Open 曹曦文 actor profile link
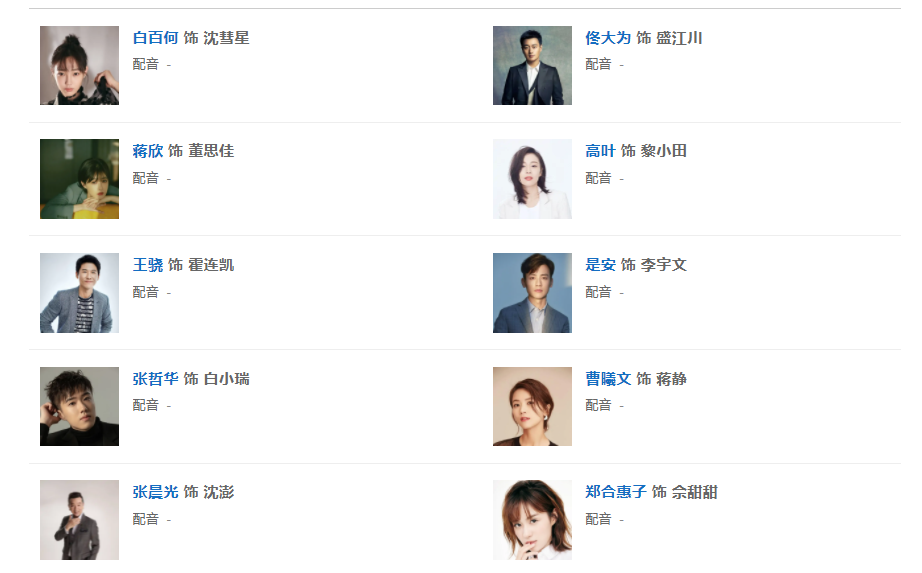 (x=608, y=379)
